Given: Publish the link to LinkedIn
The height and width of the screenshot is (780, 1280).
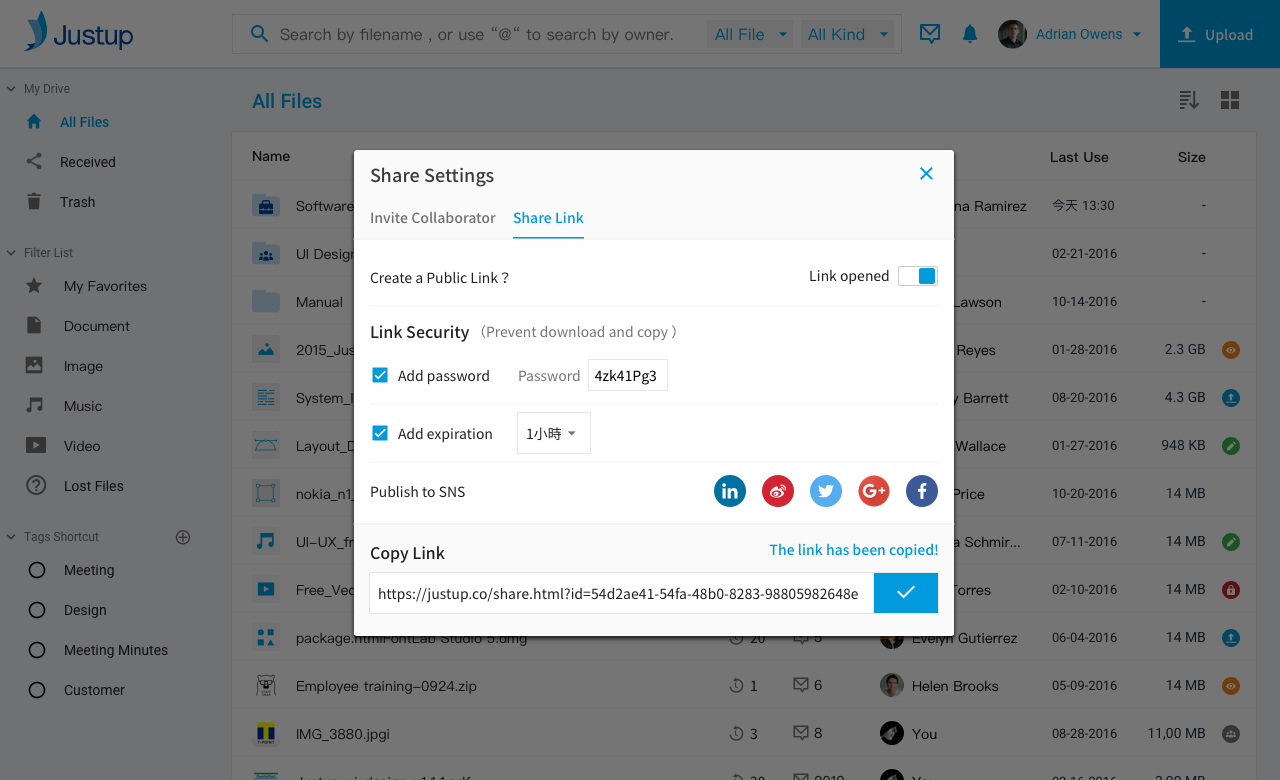Looking at the screenshot, I should (729, 491).
